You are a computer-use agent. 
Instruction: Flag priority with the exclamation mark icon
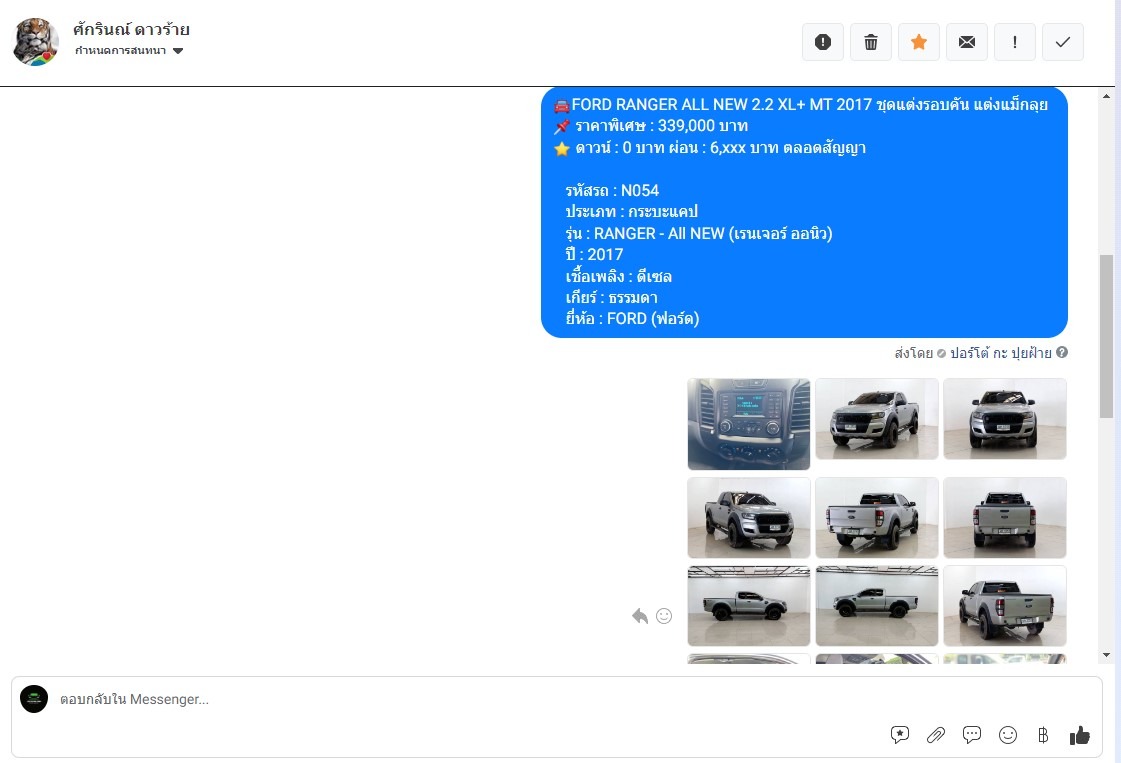pyautogui.click(x=1014, y=42)
